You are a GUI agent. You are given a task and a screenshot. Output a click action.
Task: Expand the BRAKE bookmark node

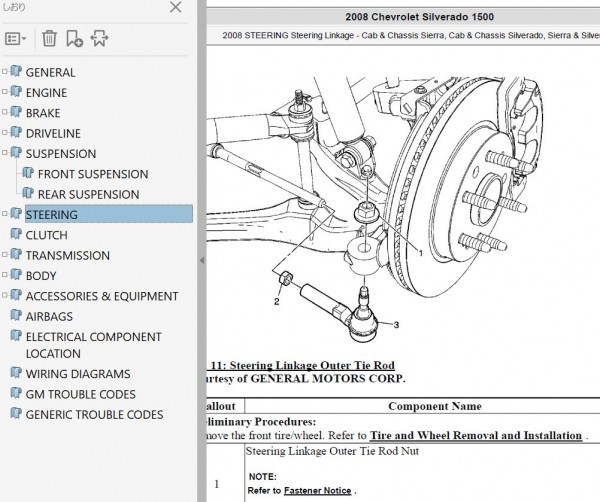5,112
